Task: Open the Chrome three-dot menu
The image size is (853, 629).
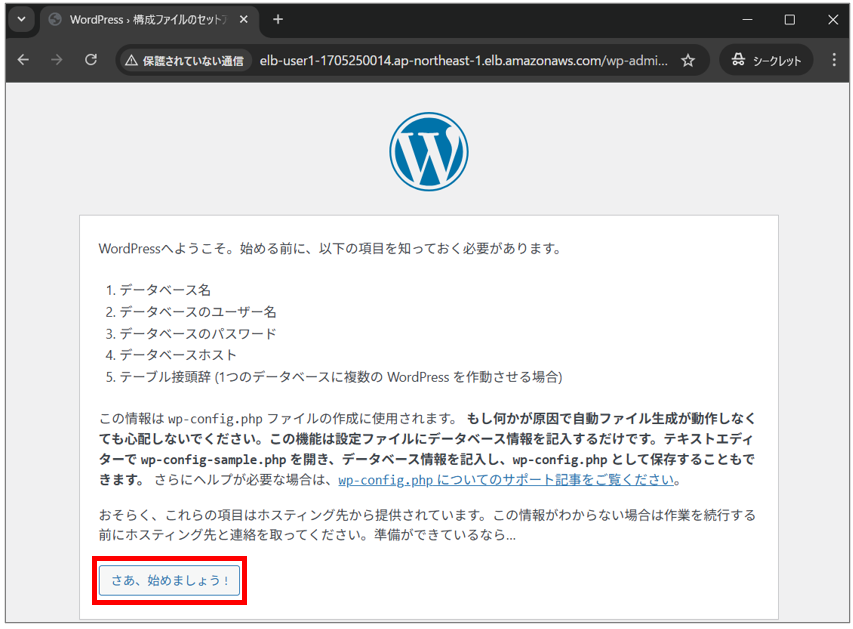Action: pos(834,60)
